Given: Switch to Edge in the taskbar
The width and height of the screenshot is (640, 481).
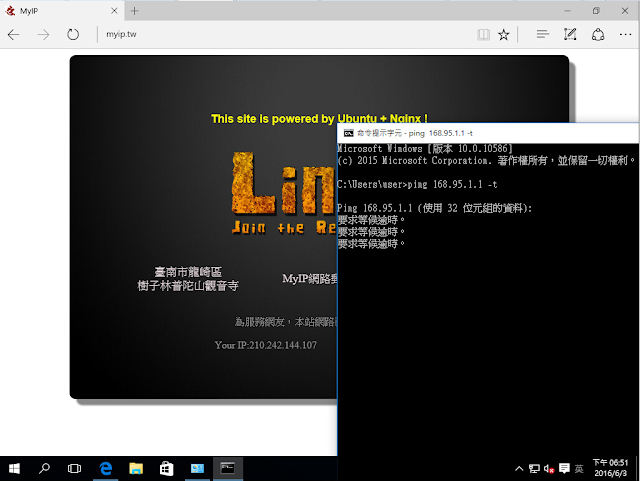Looking at the screenshot, I should coord(106,468).
